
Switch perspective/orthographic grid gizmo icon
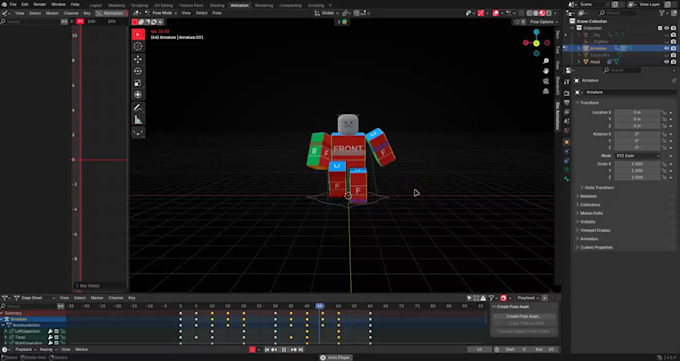pyautogui.click(x=546, y=91)
